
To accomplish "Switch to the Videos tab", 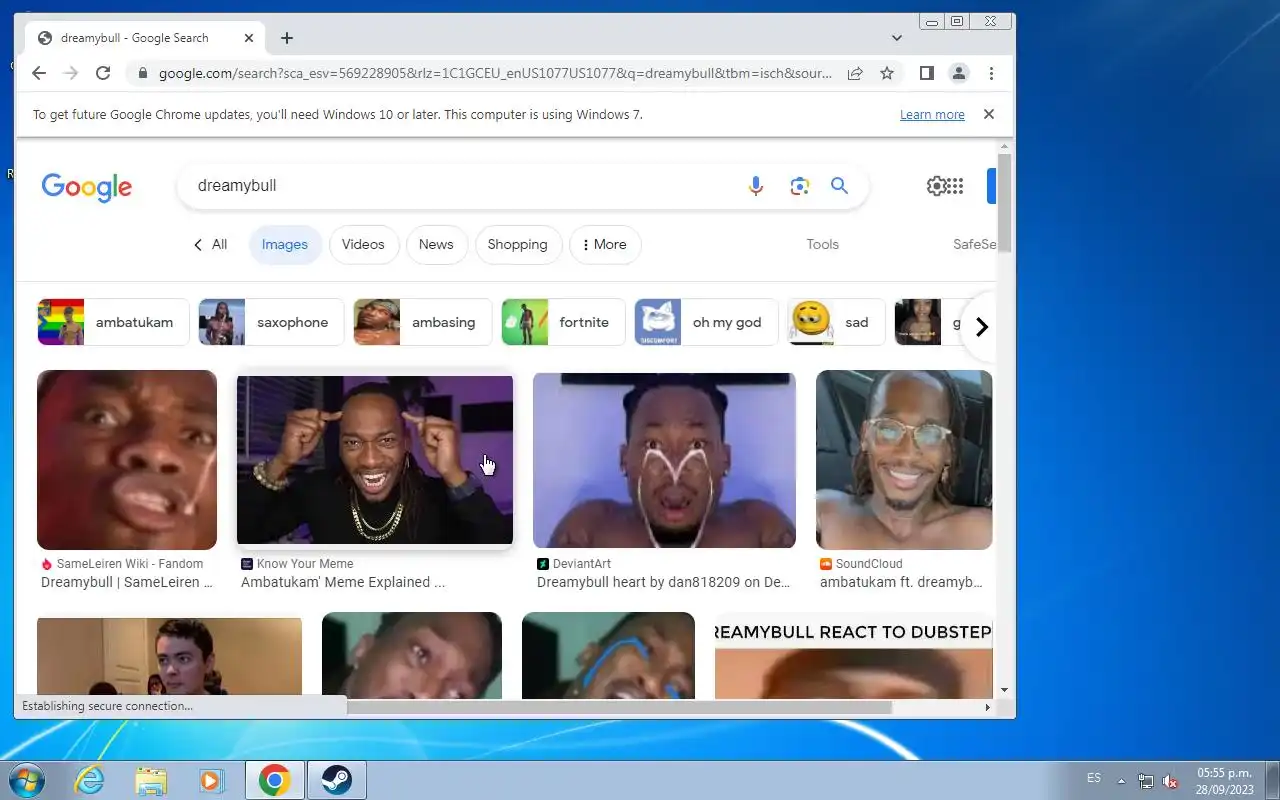I will (363, 244).
